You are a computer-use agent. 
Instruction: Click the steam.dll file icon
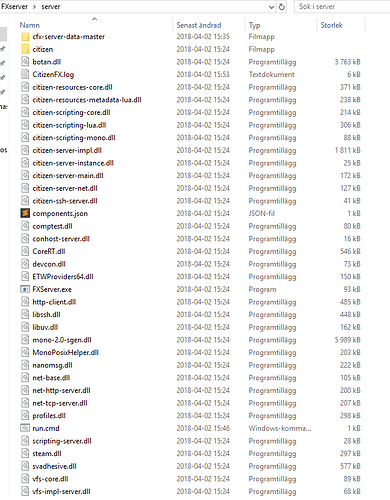(25, 453)
